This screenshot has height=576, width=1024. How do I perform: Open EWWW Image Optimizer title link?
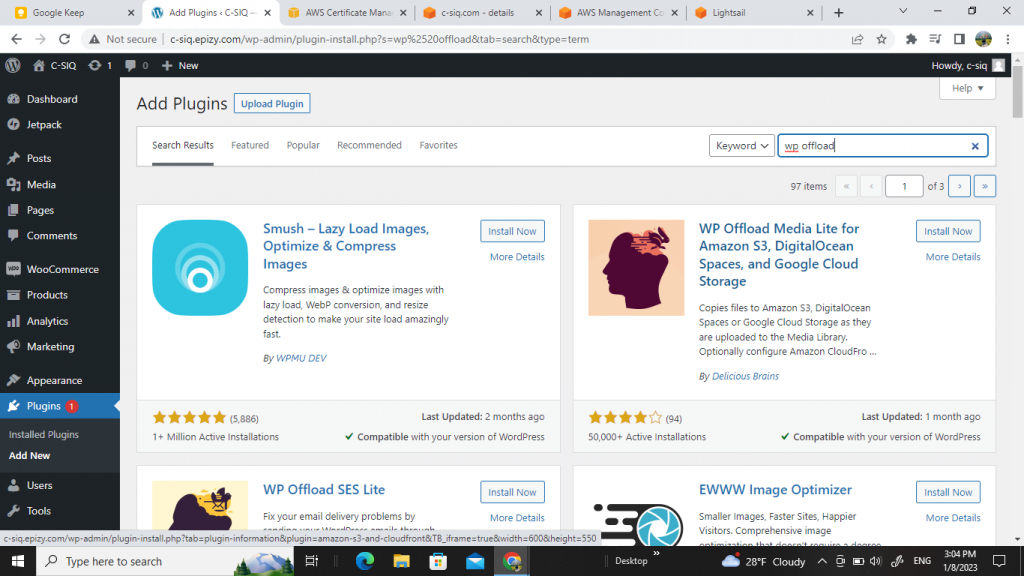[775, 490]
